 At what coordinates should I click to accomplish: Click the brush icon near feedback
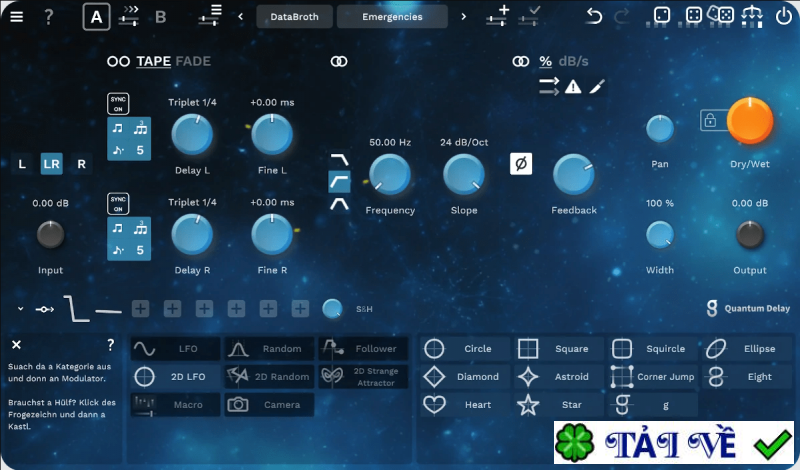click(x=597, y=86)
